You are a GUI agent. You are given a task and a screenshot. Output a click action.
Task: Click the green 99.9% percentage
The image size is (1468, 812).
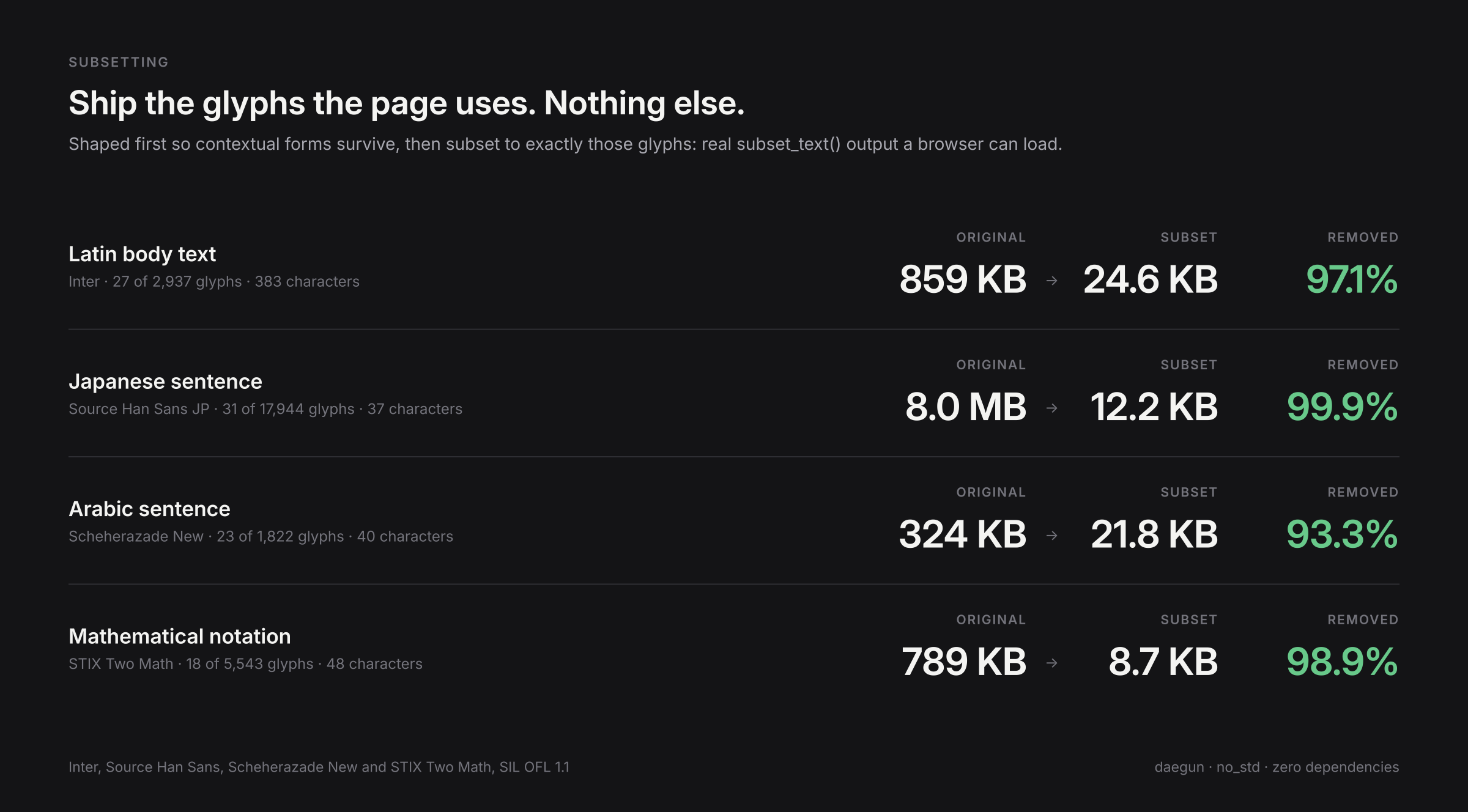(1342, 407)
